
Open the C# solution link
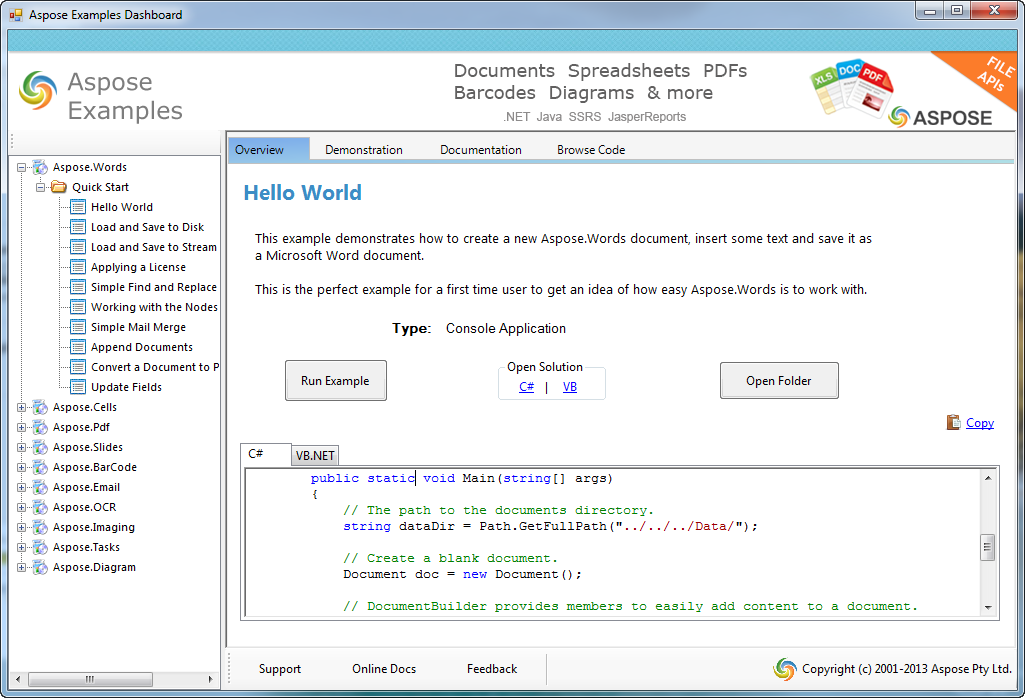[526, 387]
